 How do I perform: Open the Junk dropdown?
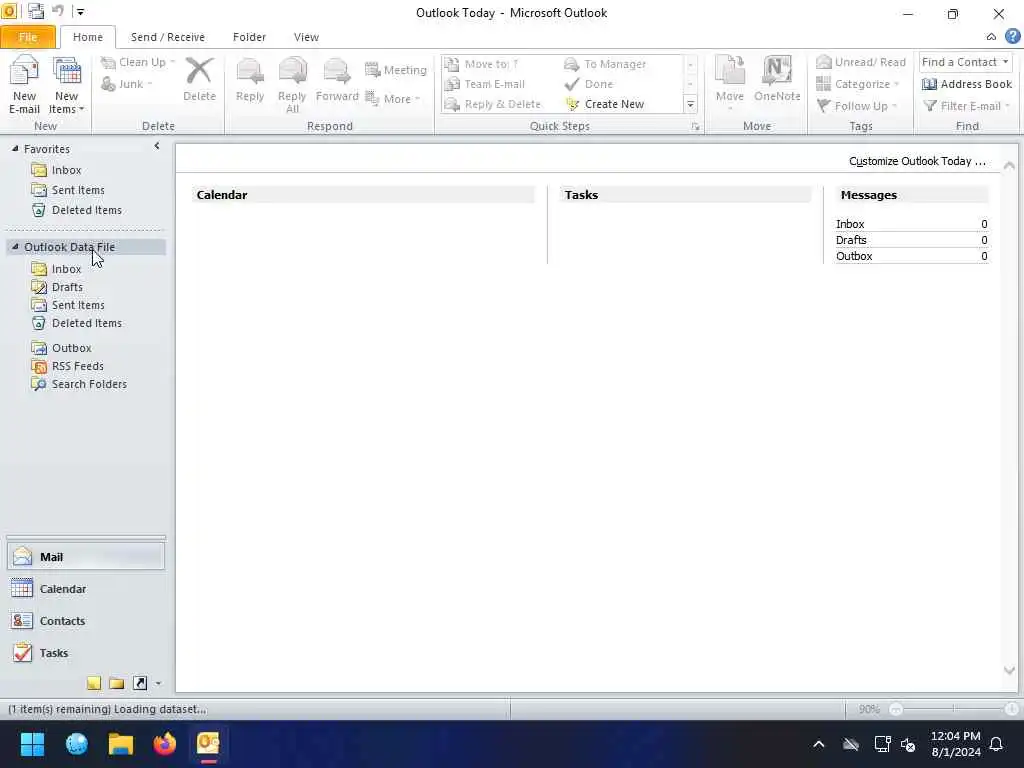click(x=127, y=84)
